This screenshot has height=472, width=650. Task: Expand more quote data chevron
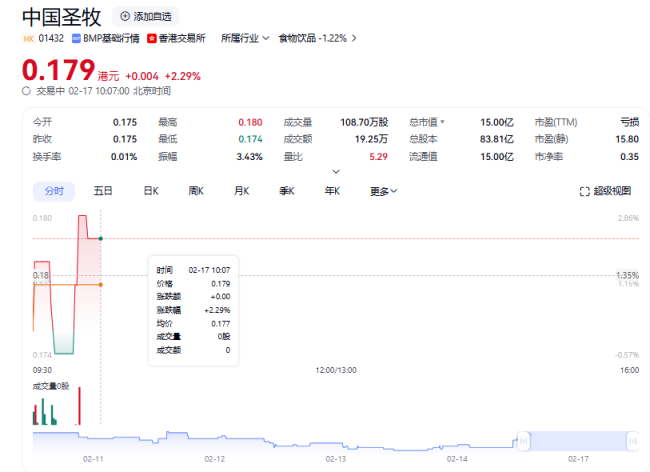click(x=336, y=172)
